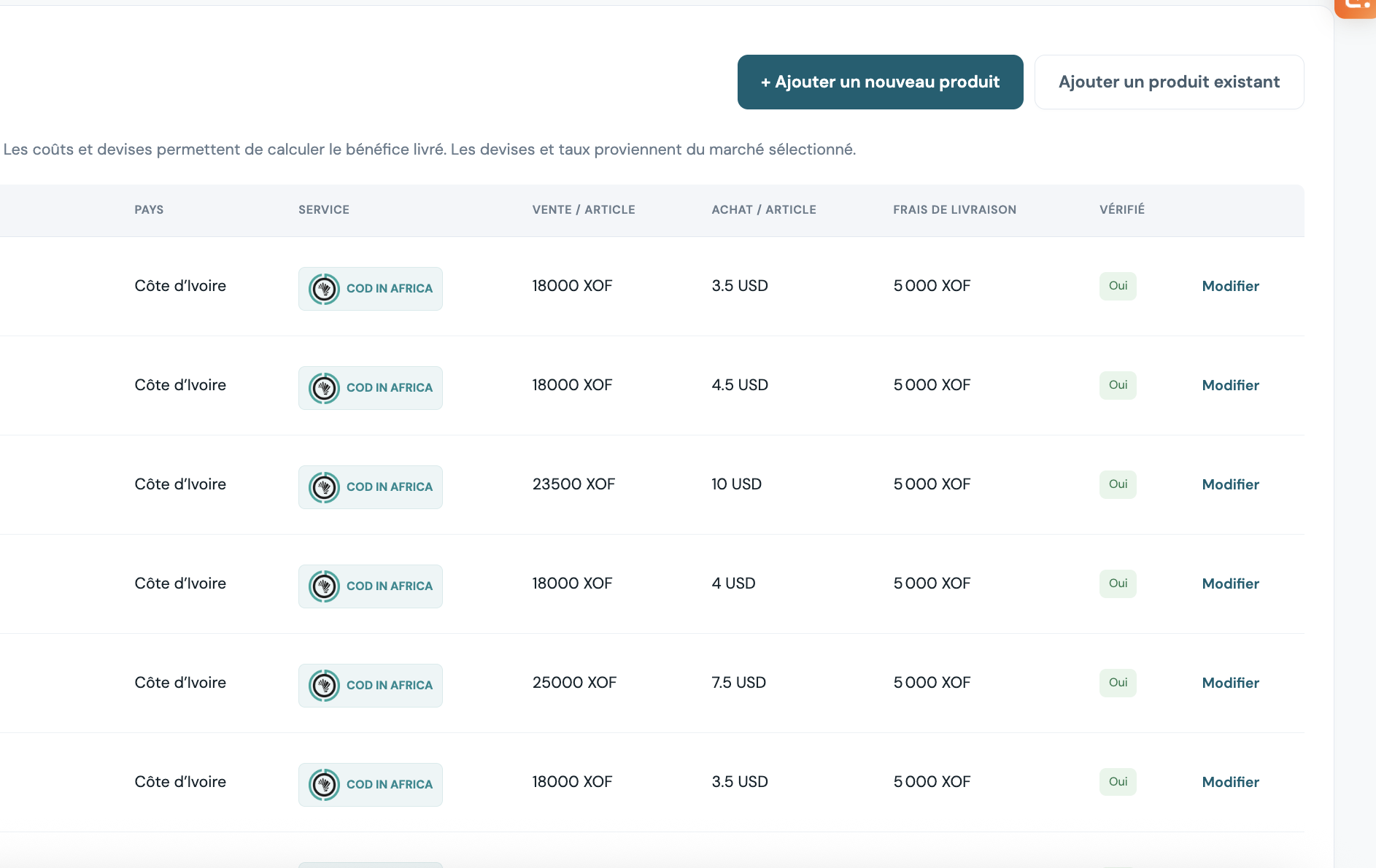The width and height of the screenshot is (1376, 868).
Task: Select the ACHAT / ARTICLE column header
Action: (x=764, y=209)
